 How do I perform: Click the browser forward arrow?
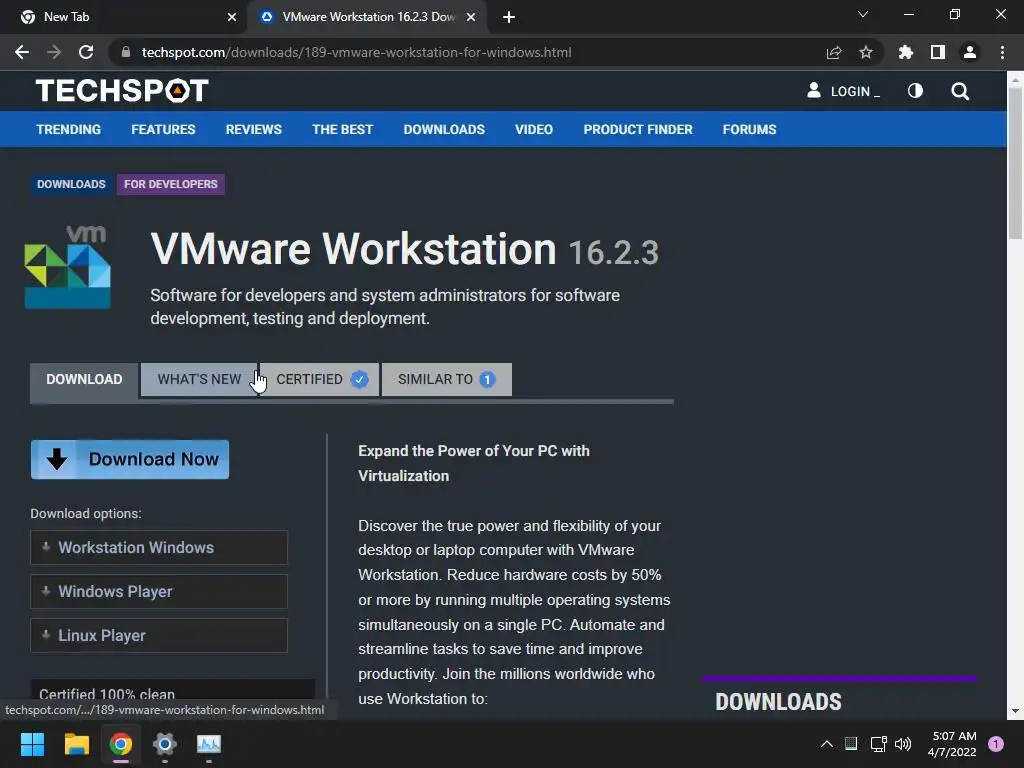click(x=54, y=52)
